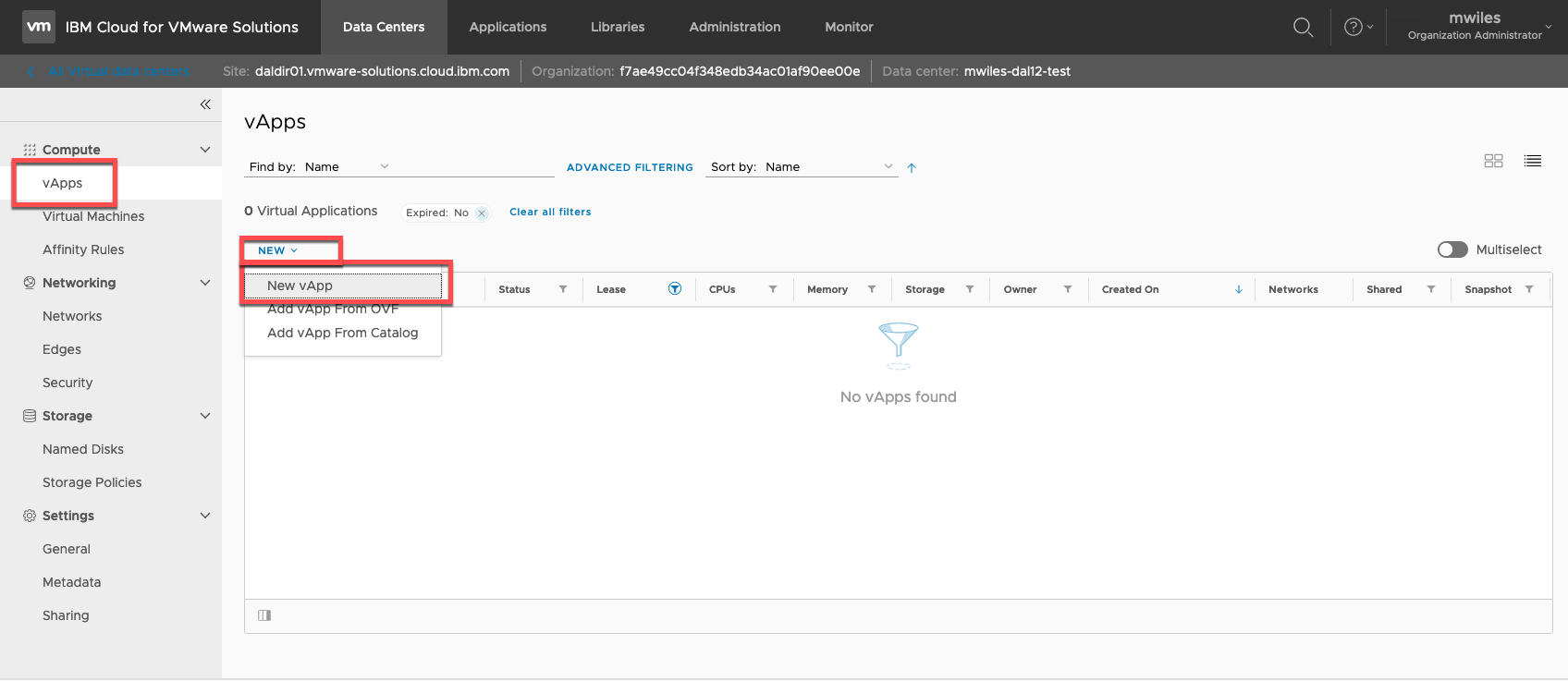Collapse the Networking section
The width and height of the screenshot is (1568, 681).
pyautogui.click(x=205, y=283)
